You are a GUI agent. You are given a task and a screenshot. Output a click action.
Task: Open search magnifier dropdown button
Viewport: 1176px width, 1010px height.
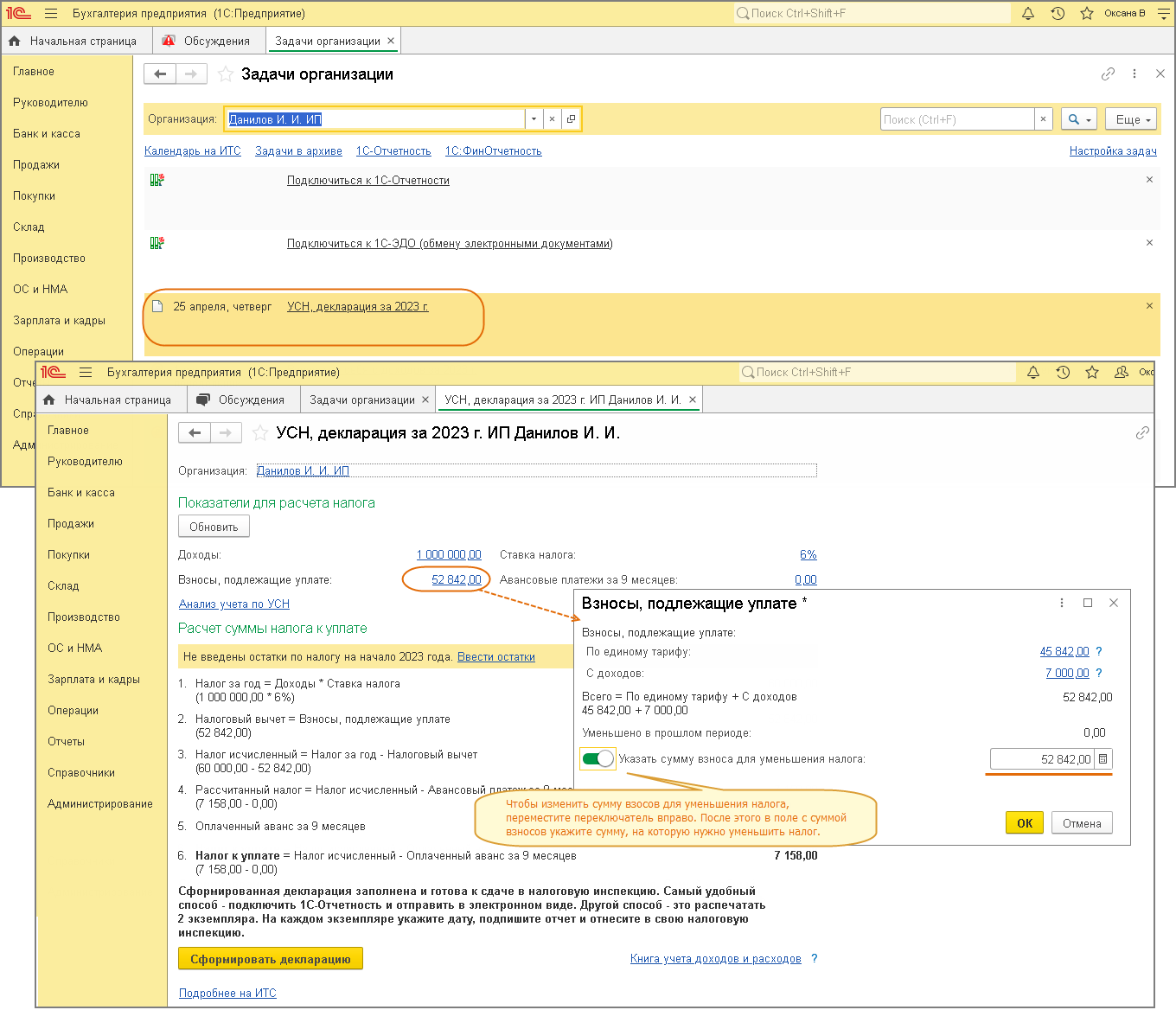click(1079, 119)
